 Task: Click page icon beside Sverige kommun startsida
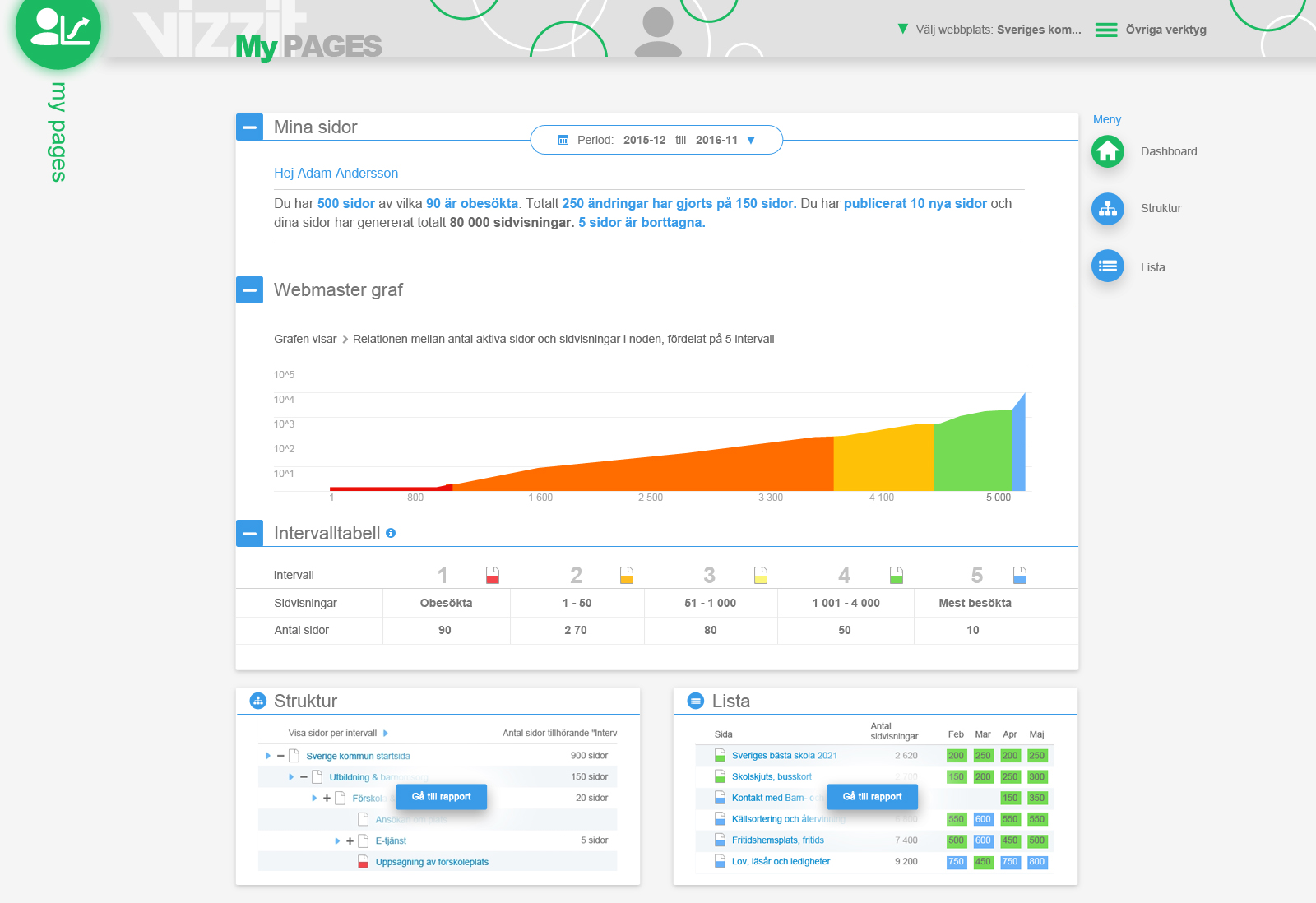click(x=294, y=756)
